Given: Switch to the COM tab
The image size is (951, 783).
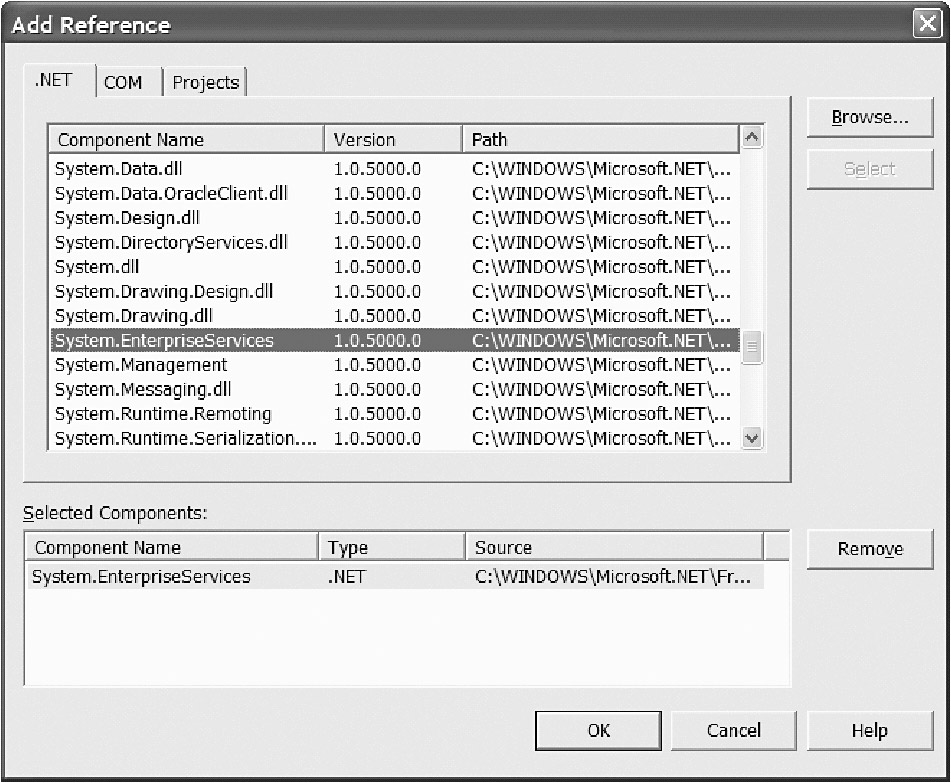Looking at the screenshot, I should pos(123,83).
